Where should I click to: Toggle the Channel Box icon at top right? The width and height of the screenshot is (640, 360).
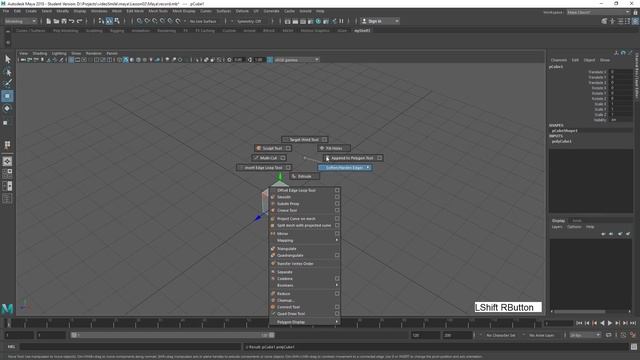click(635, 21)
